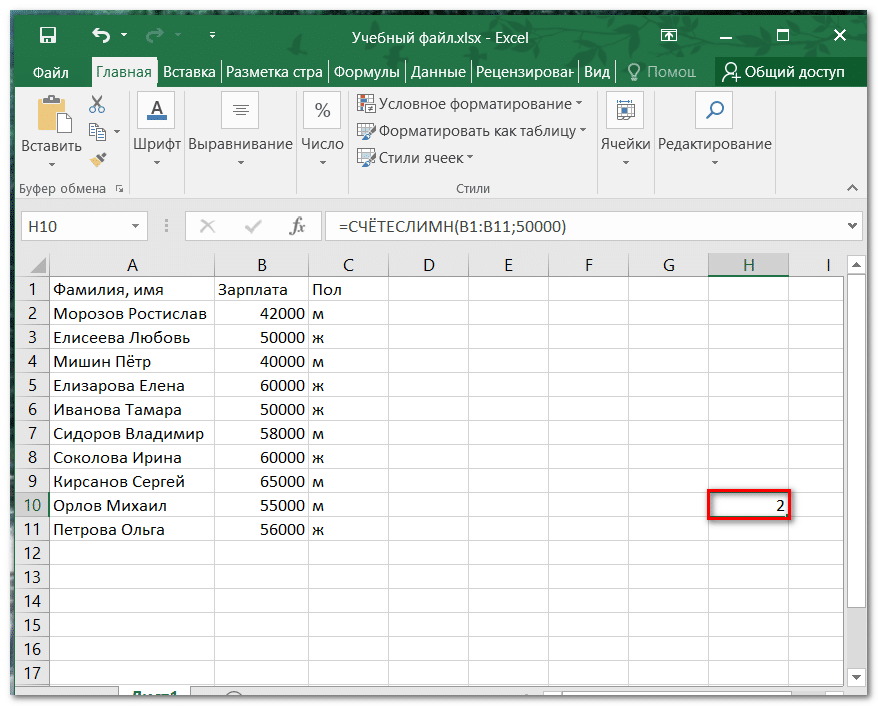
Task: Click the Общий доступ share button
Action: tap(784, 72)
